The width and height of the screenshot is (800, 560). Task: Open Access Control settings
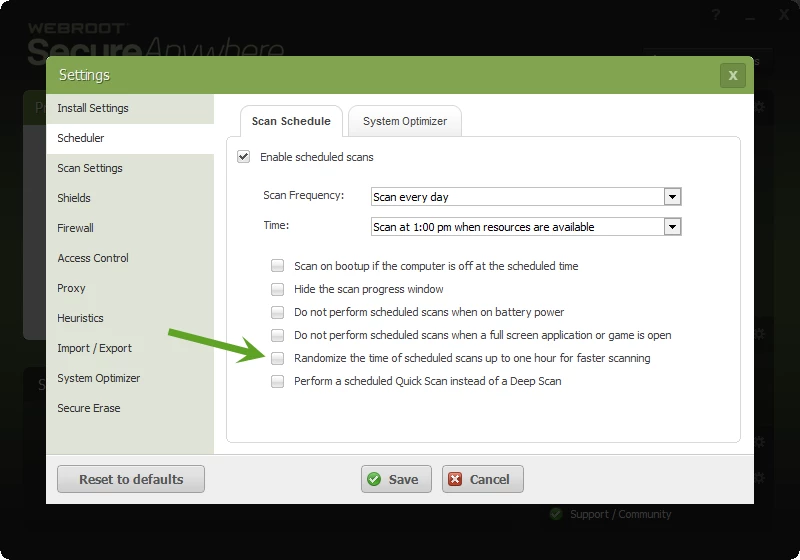click(x=130, y=258)
